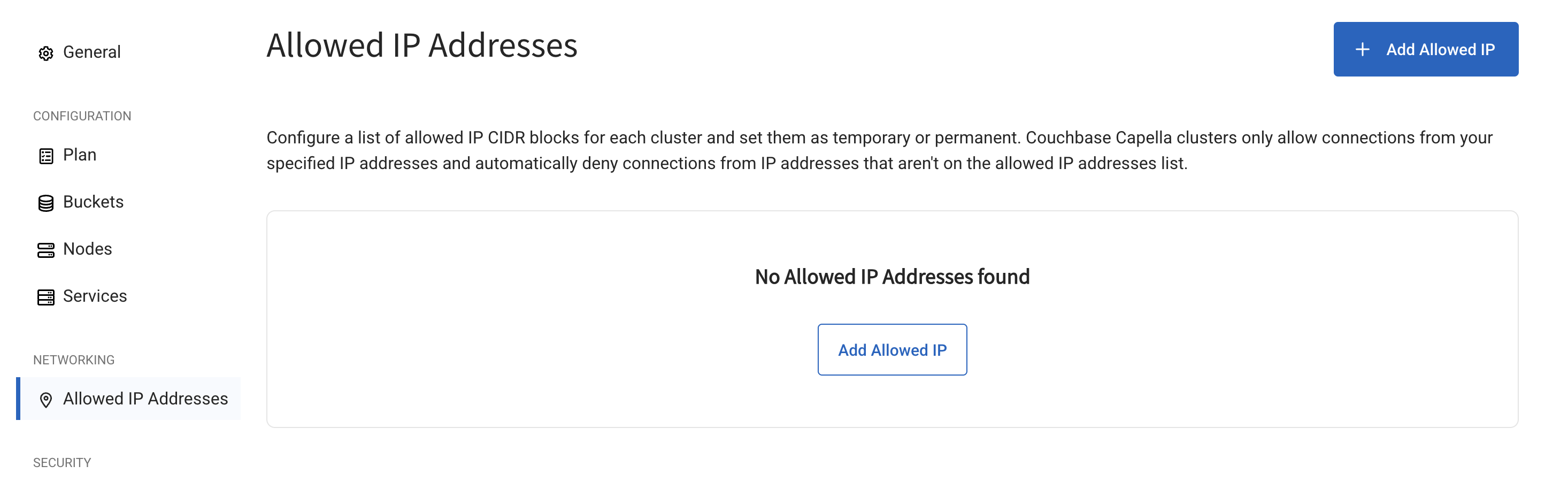
Task: Click the CONFIGURATION section header
Action: click(x=82, y=116)
